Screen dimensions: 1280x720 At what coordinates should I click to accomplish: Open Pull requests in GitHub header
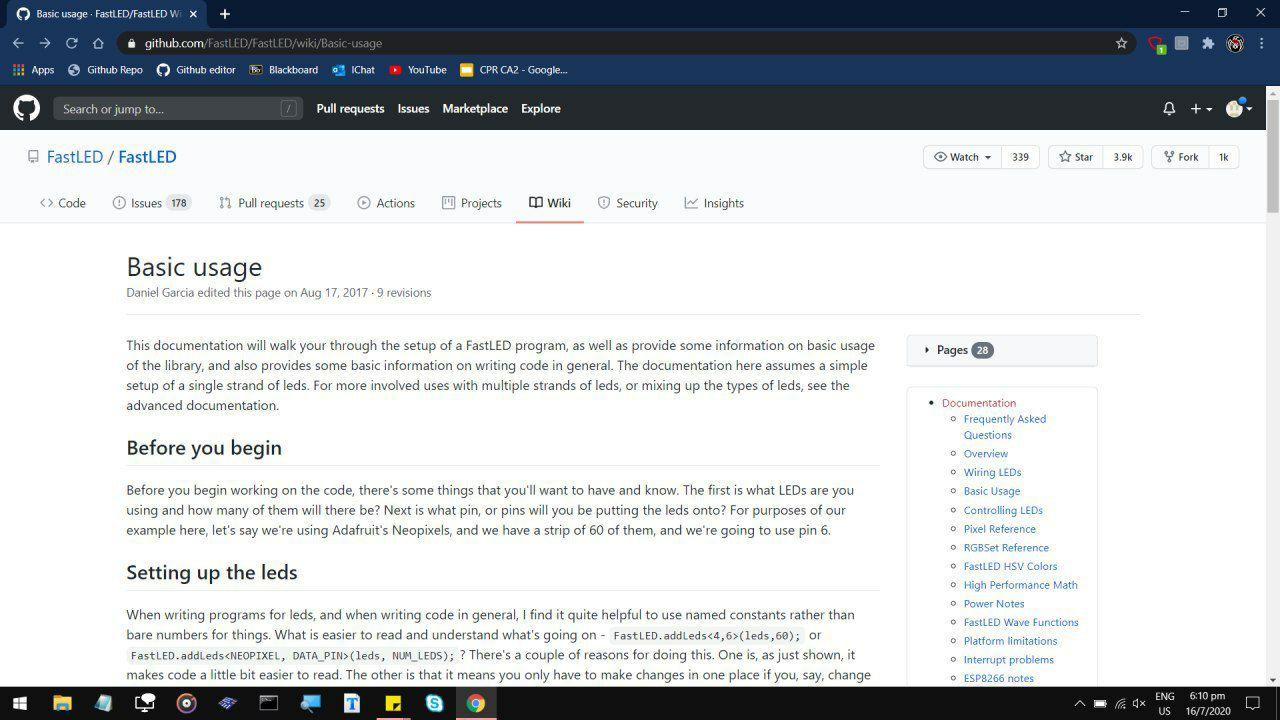[x=350, y=108]
